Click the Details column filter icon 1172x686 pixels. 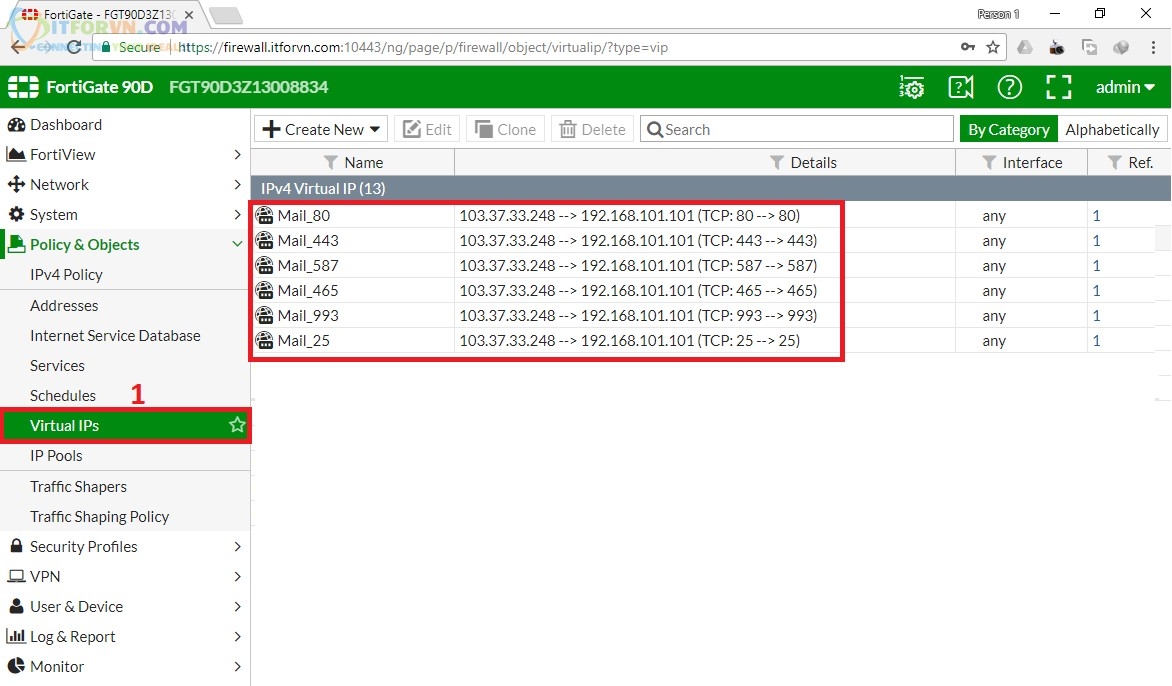(776, 162)
